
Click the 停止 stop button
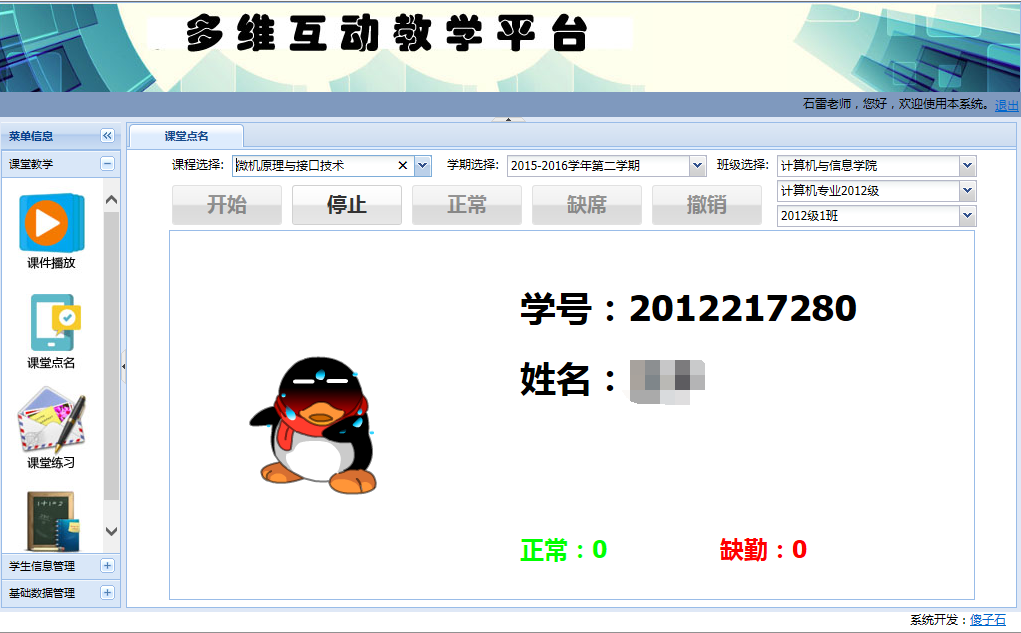point(346,204)
